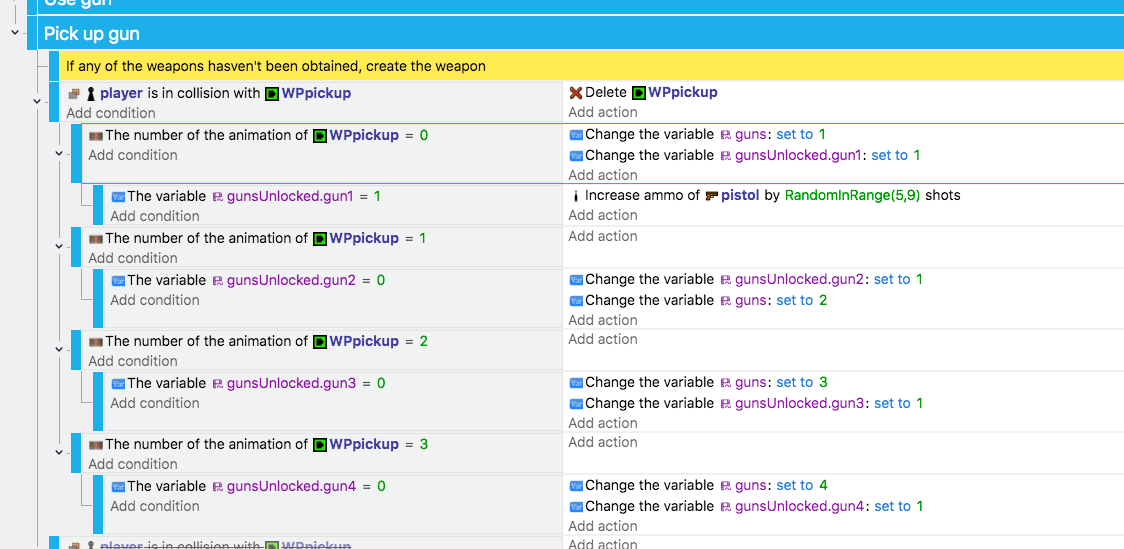Screen dimensions: 1124x549
Task: Select condition player is in collision with WPpickup
Action: coord(209,93)
